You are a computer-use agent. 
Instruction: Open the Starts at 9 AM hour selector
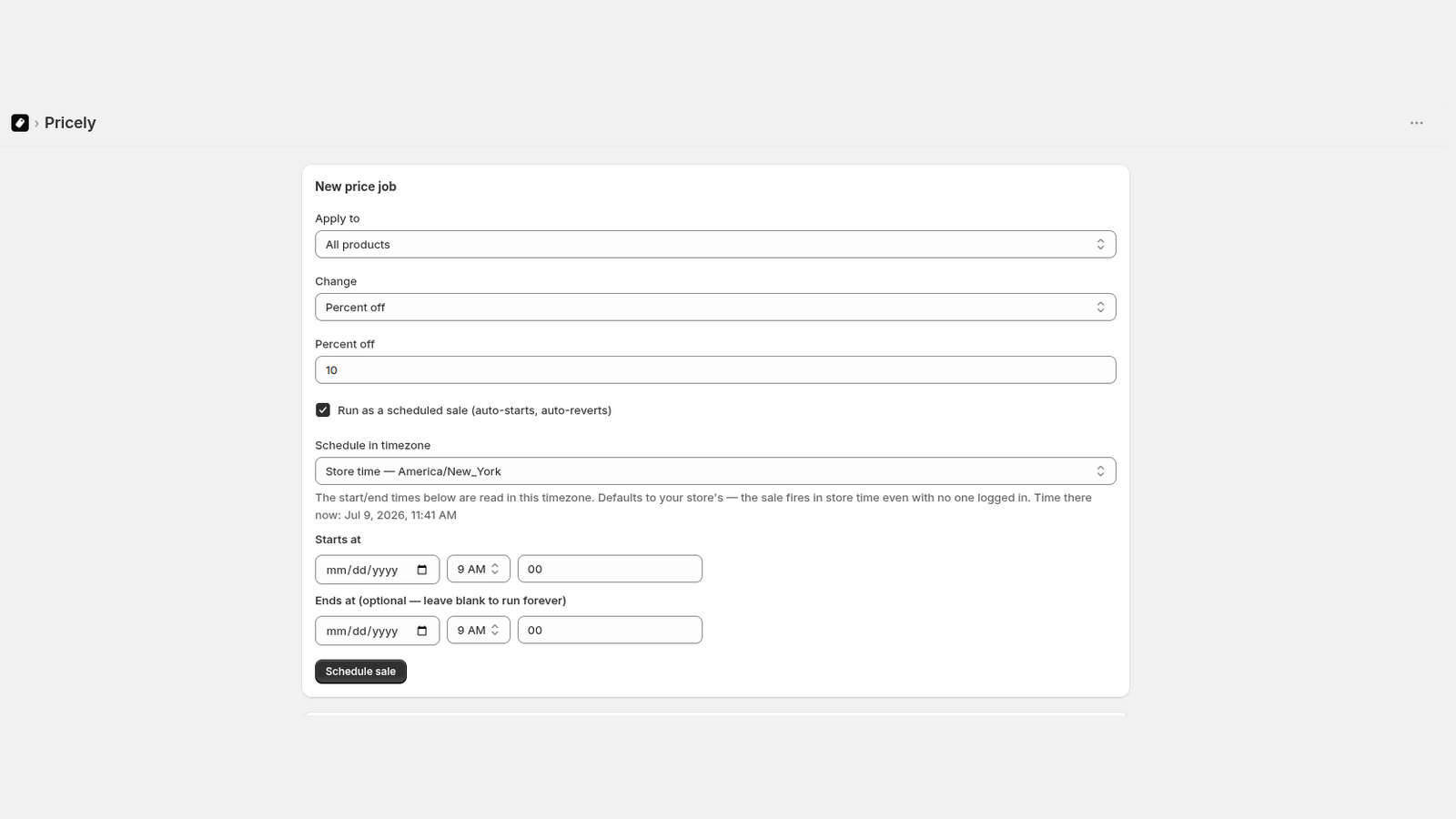tap(479, 569)
